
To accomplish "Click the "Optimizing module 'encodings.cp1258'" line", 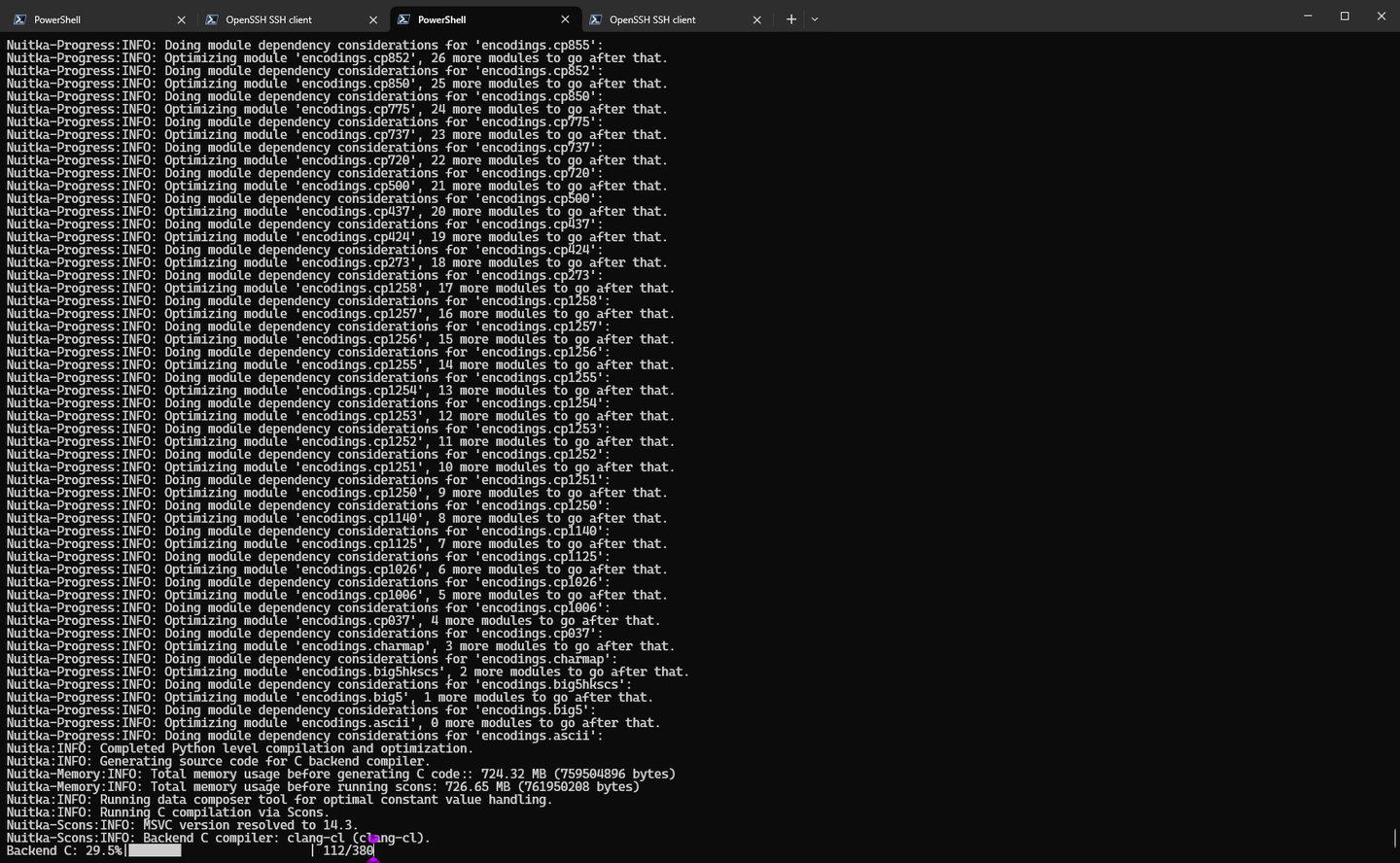I will click(340, 288).
